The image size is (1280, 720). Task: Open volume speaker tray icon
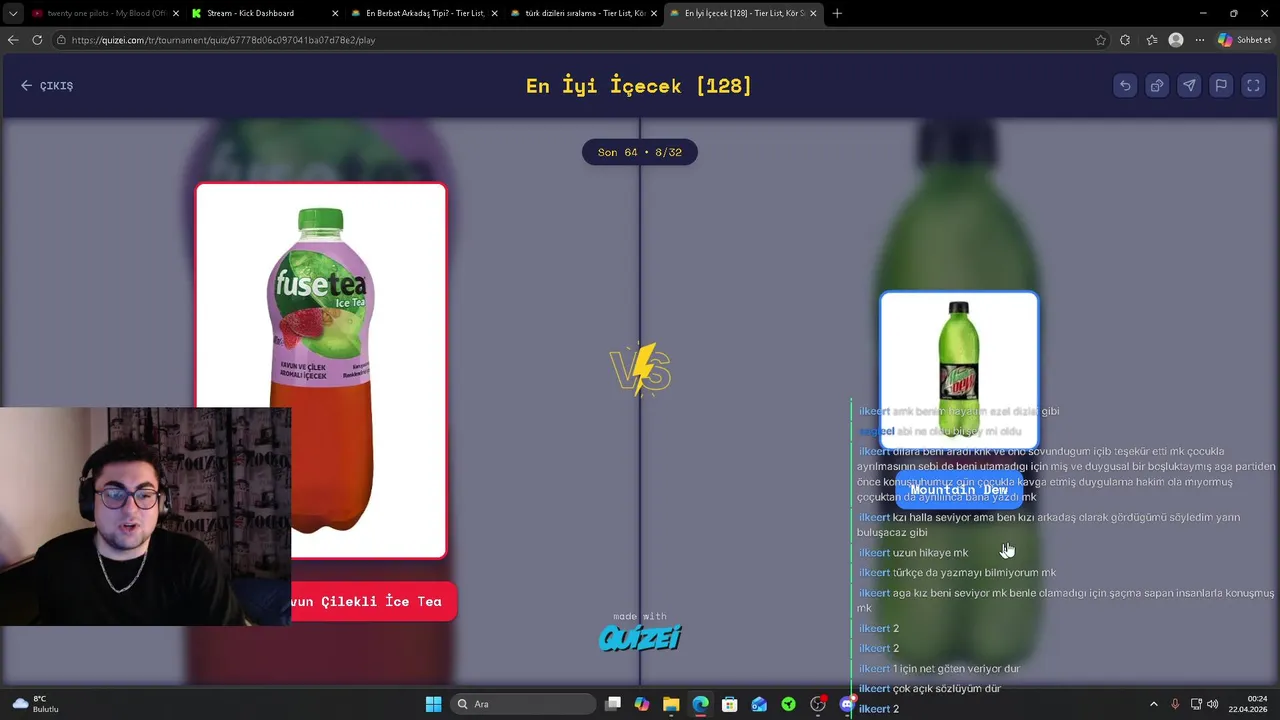pyautogui.click(x=1213, y=704)
